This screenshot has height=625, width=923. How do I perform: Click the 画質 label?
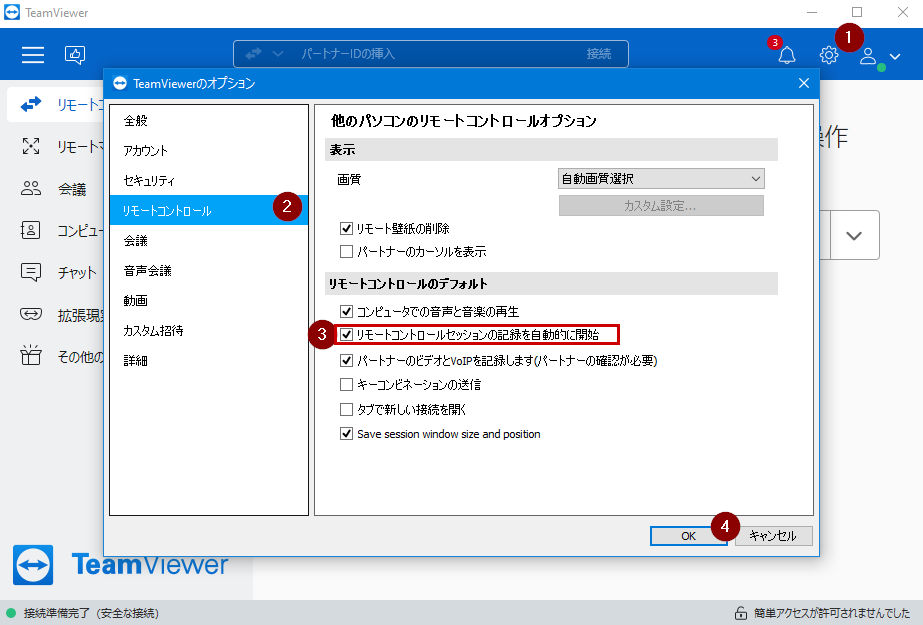pyautogui.click(x=348, y=179)
